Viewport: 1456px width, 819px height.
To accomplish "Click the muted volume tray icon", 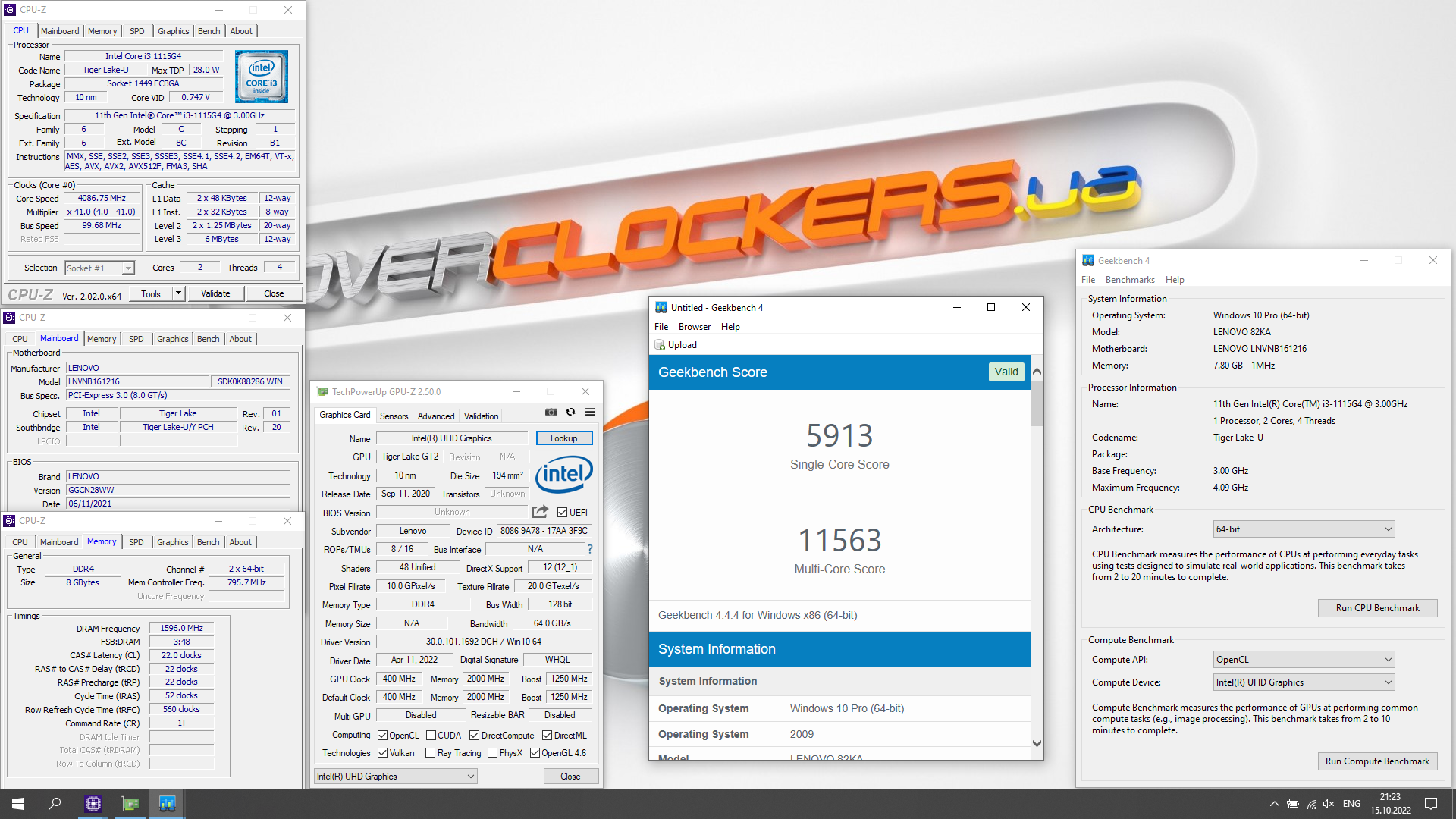I will (1329, 804).
